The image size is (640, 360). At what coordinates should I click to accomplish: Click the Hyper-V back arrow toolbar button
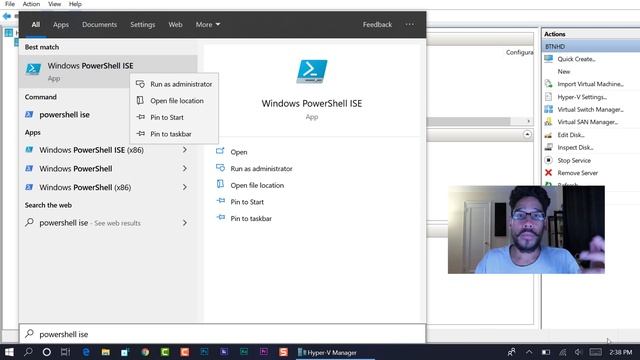pos(7,16)
